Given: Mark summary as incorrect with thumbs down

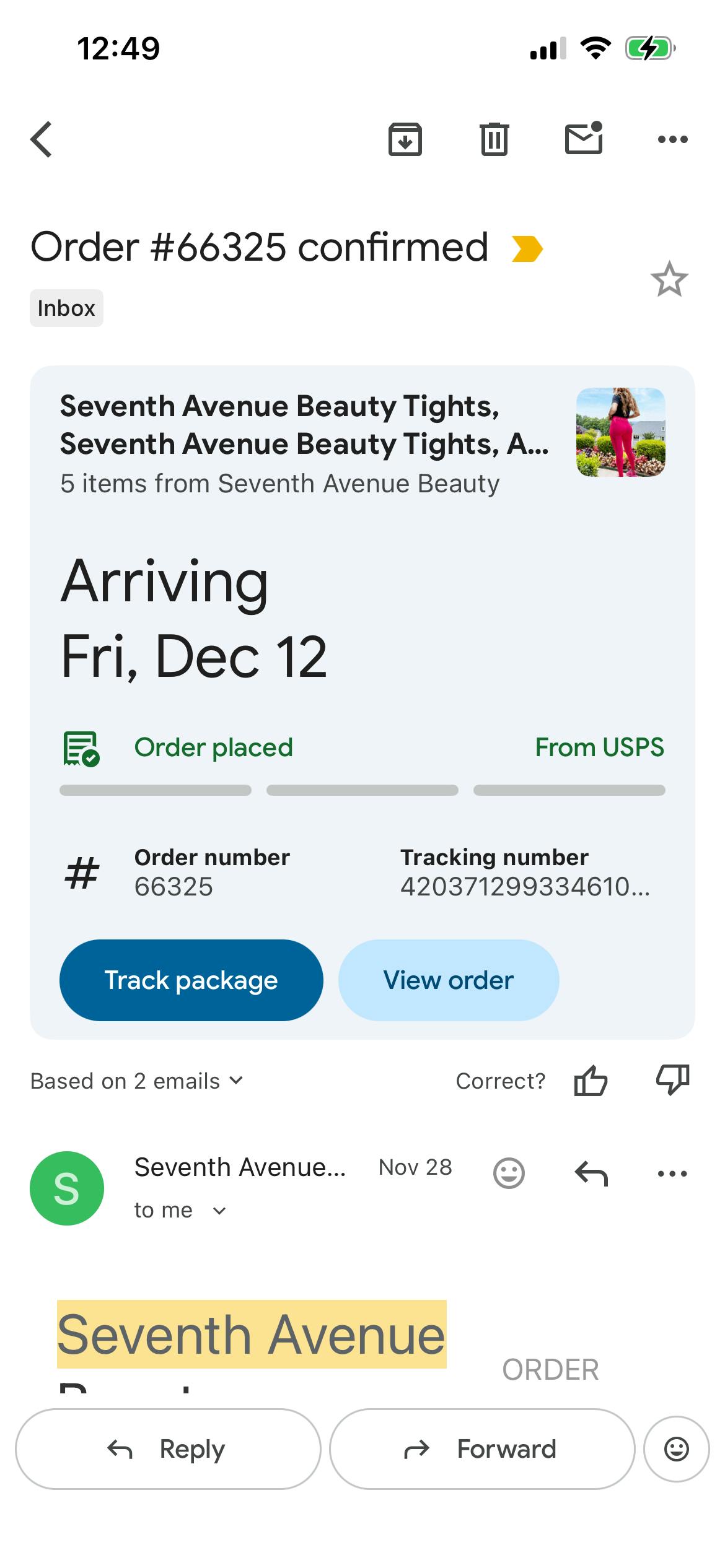Looking at the screenshot, I should [672, 1080].
